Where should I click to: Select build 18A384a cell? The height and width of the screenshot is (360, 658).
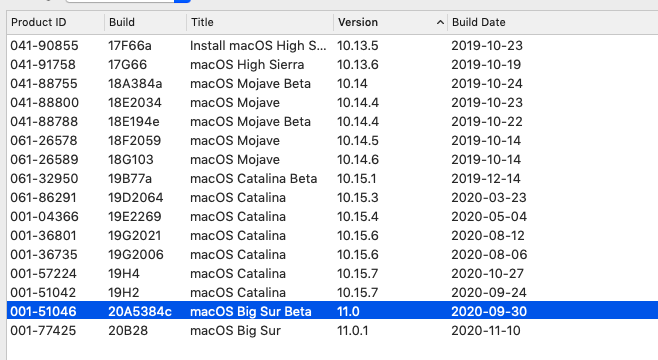click(135, 83)
